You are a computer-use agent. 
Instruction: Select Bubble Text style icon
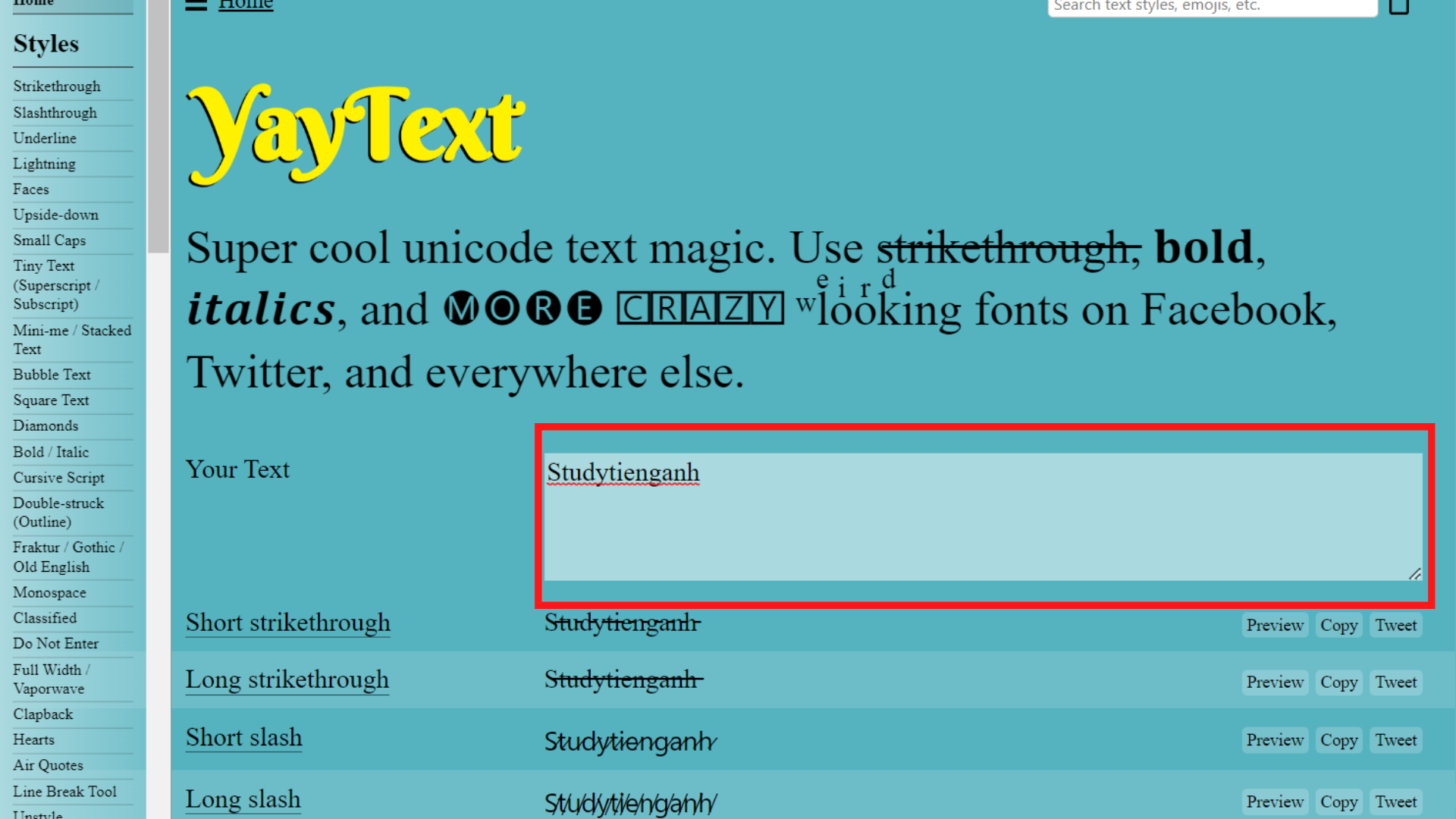[x=51, y=374]
